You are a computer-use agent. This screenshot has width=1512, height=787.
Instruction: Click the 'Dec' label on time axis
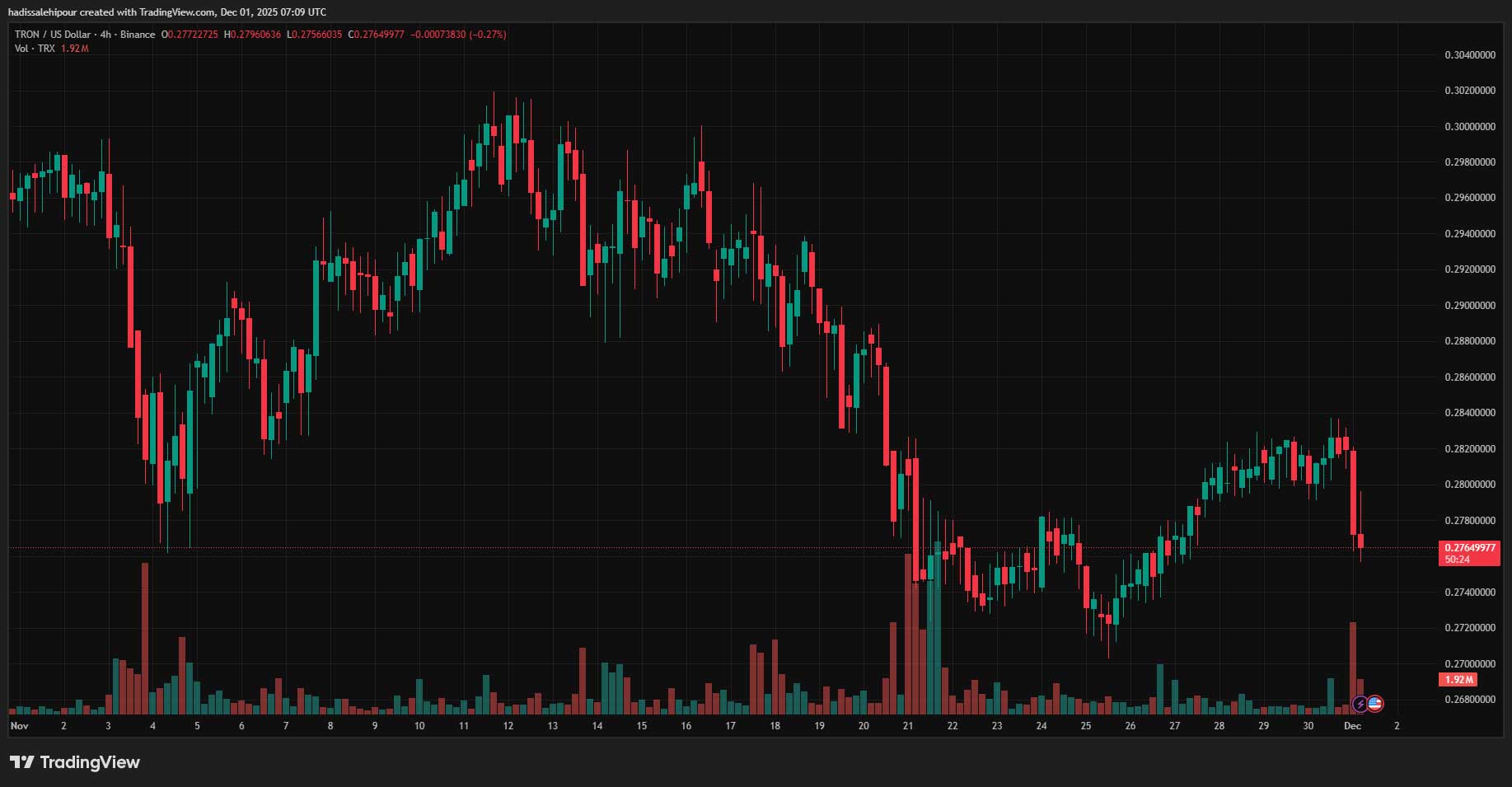tap(1352, 726)
